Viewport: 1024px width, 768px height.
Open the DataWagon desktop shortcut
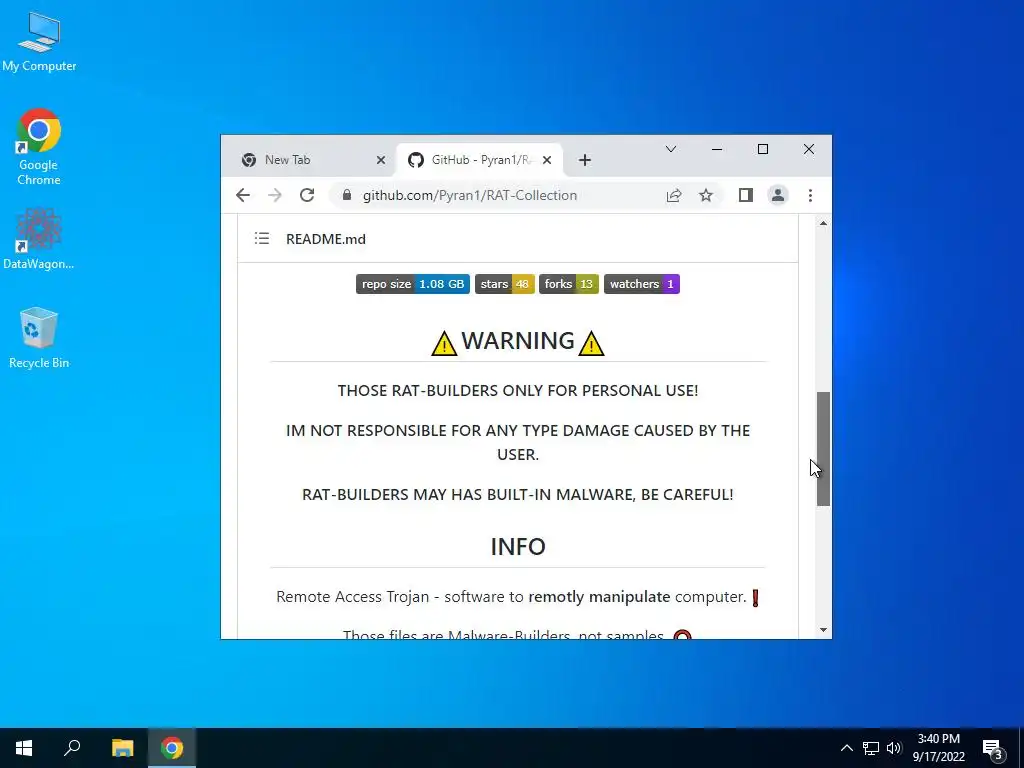pyautogui.click(x=39, y=239)
